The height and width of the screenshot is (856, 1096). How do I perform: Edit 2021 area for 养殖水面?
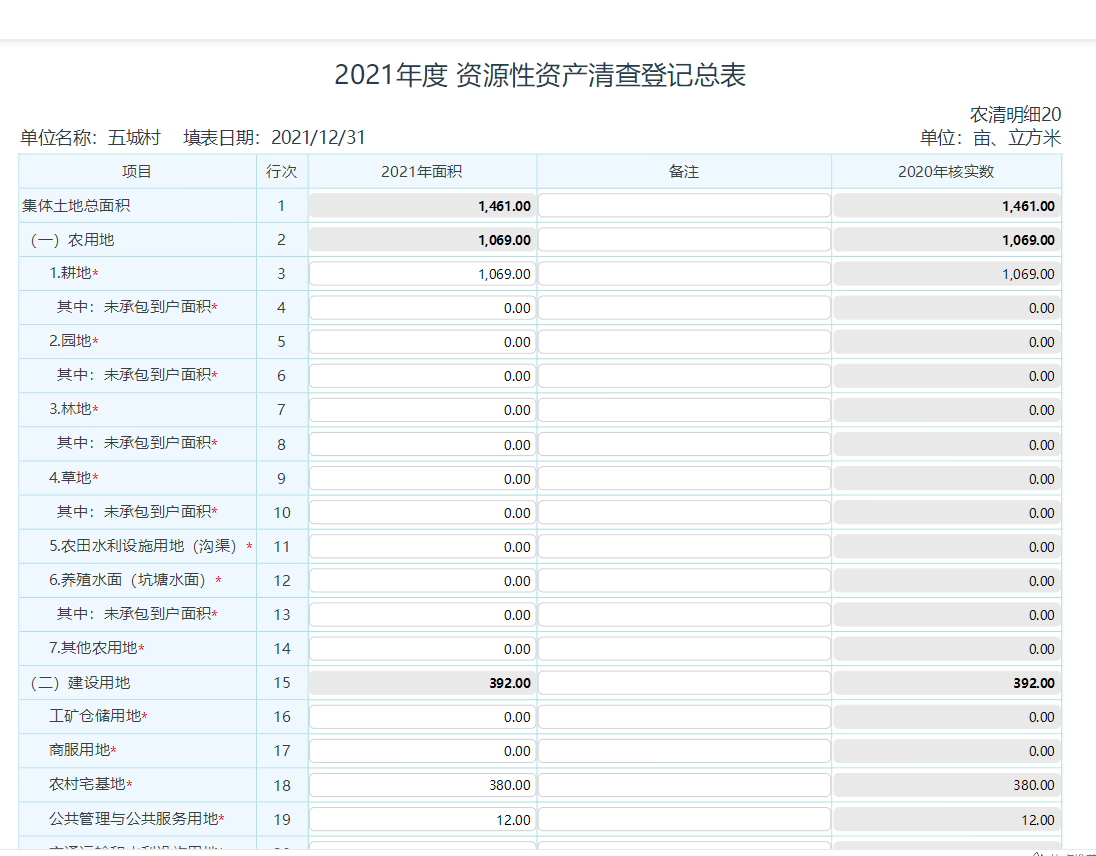pyautogui.click(x=422, y=581)
